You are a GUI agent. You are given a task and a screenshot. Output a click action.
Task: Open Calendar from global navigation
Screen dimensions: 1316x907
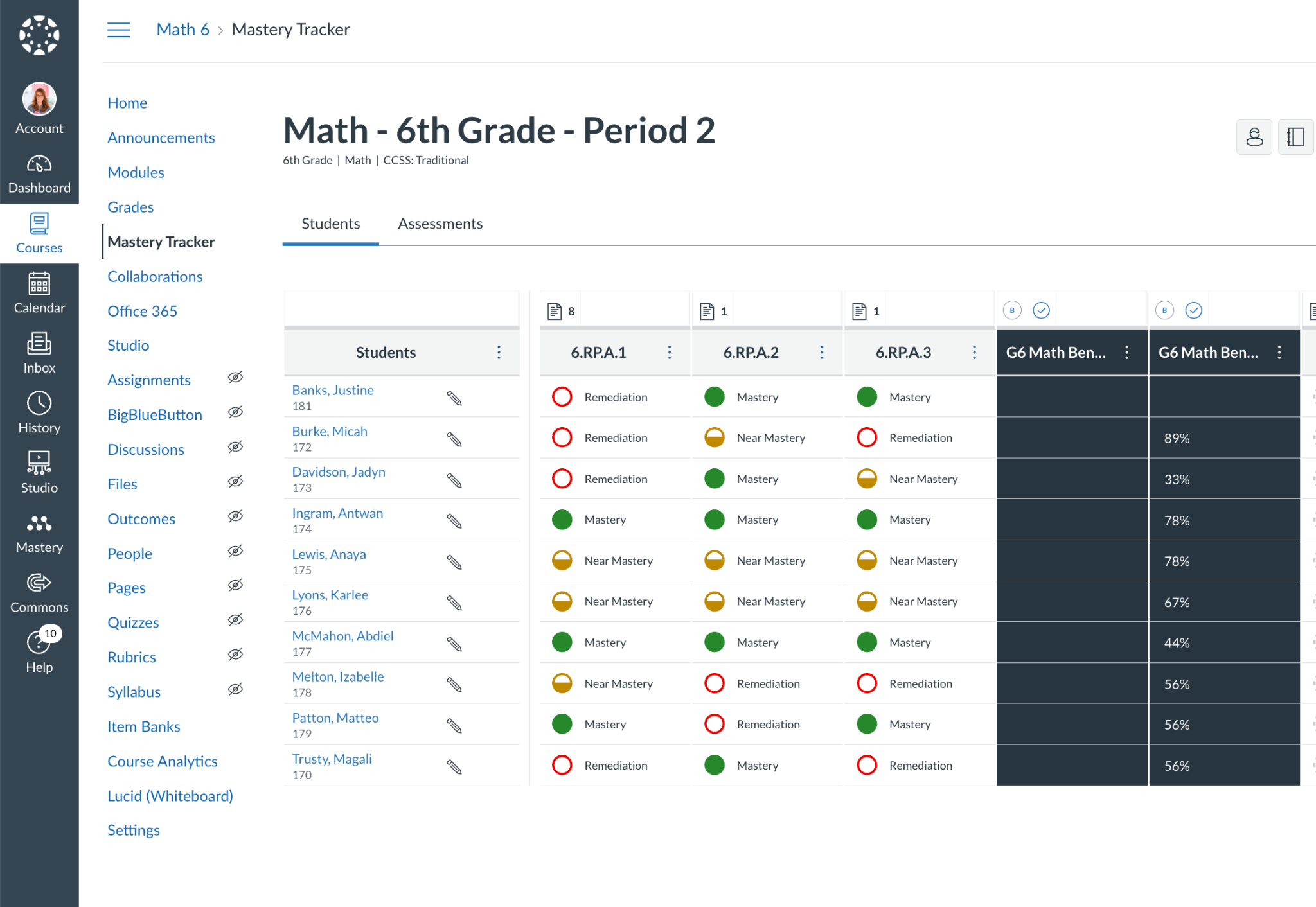click(x=39, y=294)
